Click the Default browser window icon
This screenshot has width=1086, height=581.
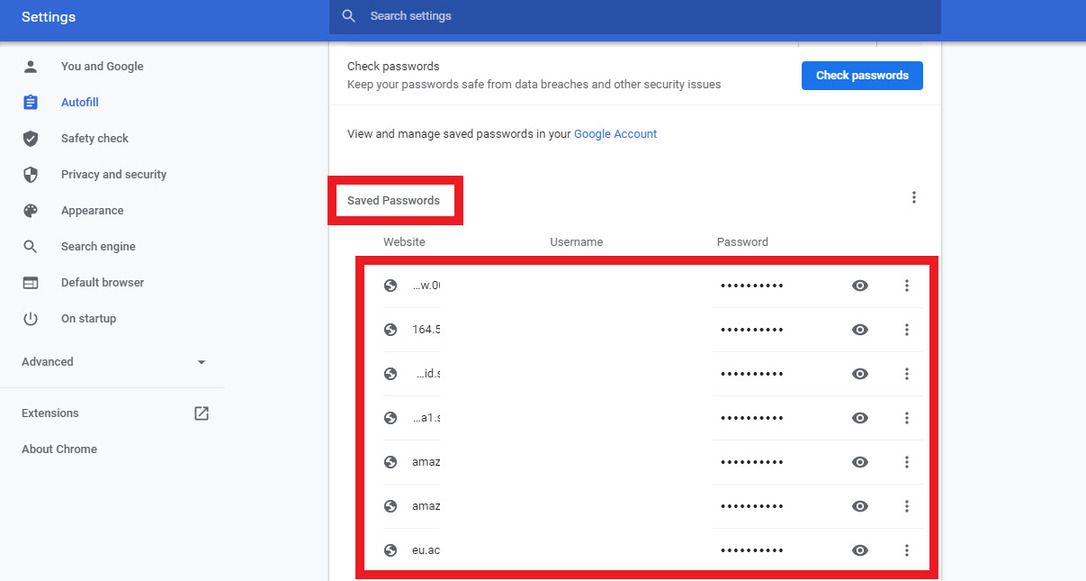point(31,283)
